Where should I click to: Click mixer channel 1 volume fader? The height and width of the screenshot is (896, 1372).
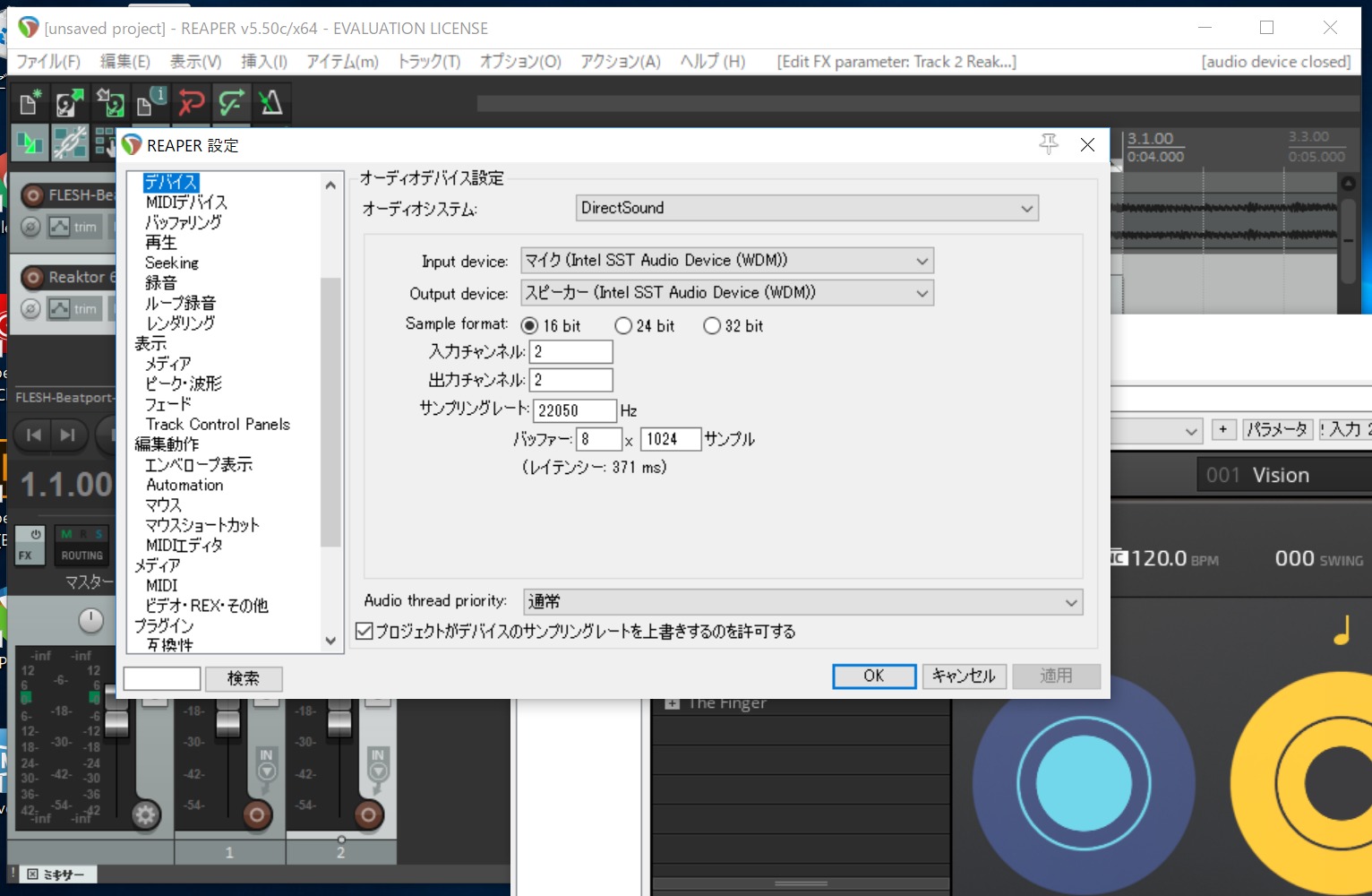click(228, 721)
